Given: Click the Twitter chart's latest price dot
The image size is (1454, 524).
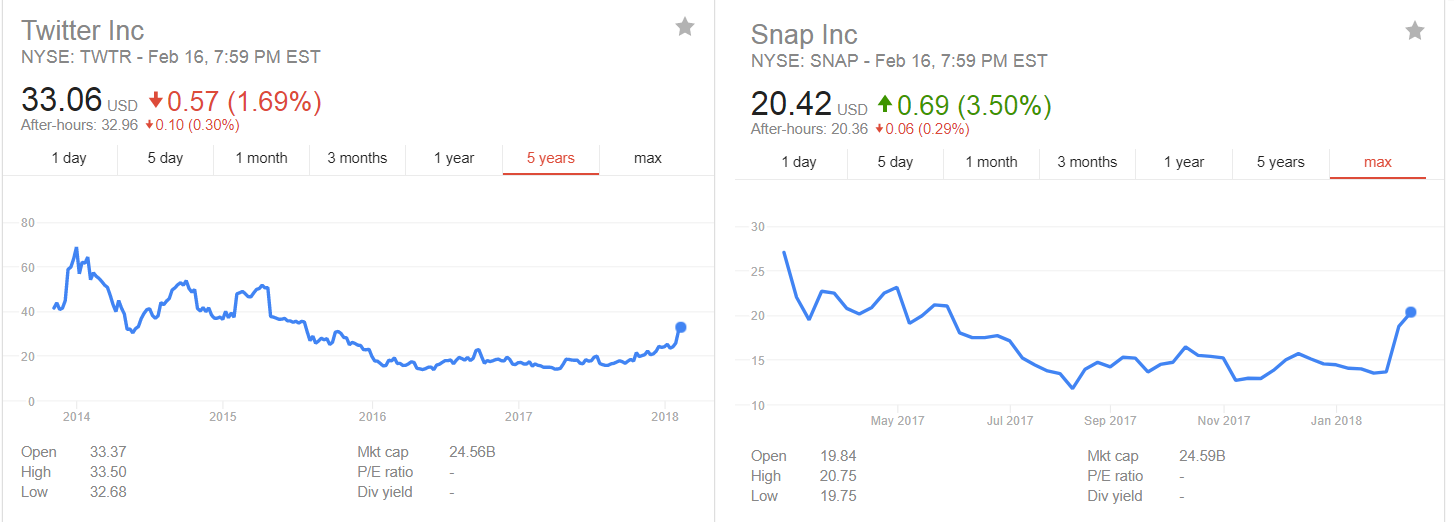Looking at the screenshot, I should (681, 327).
